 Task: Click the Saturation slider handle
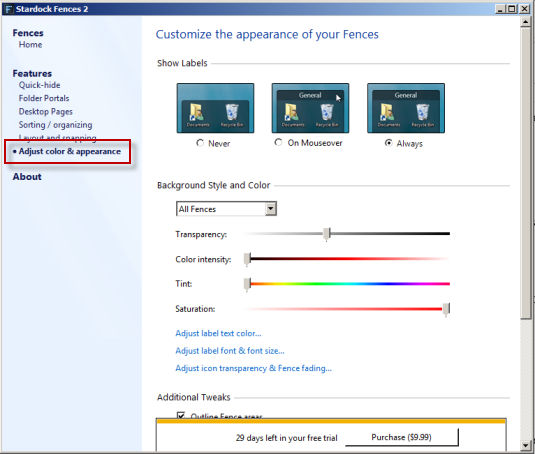click(x=446, y=309)
